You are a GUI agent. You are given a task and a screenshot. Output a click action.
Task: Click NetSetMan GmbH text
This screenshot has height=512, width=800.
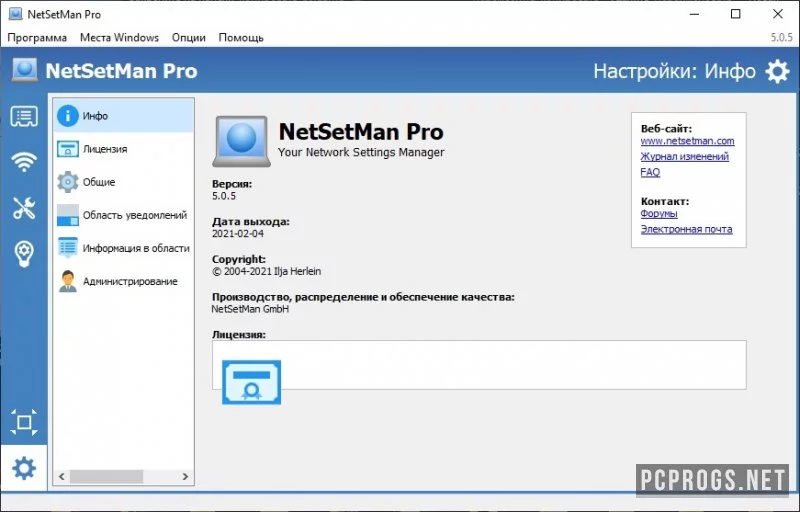[x=250, y=309]
